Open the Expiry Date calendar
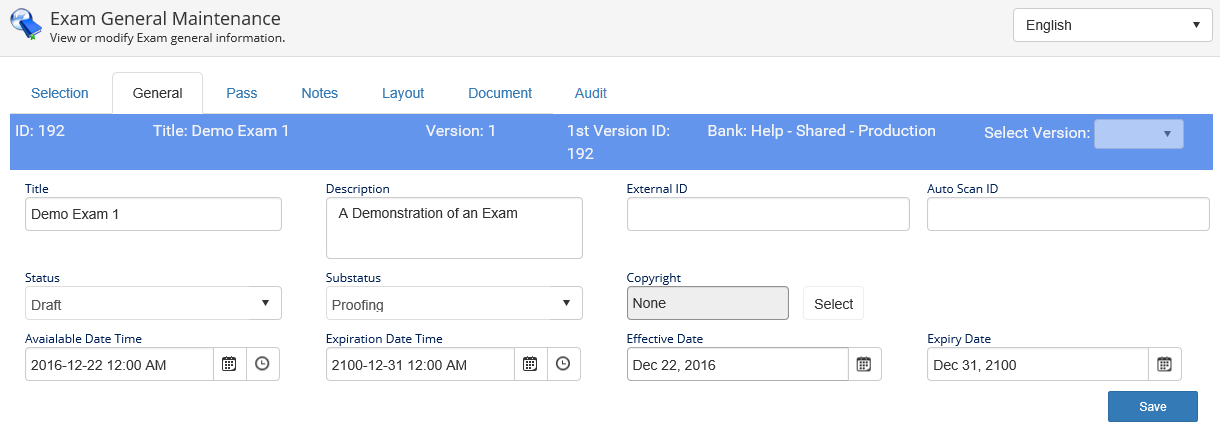Screen dimensions: 1220x435 [x=1165, y=365]
